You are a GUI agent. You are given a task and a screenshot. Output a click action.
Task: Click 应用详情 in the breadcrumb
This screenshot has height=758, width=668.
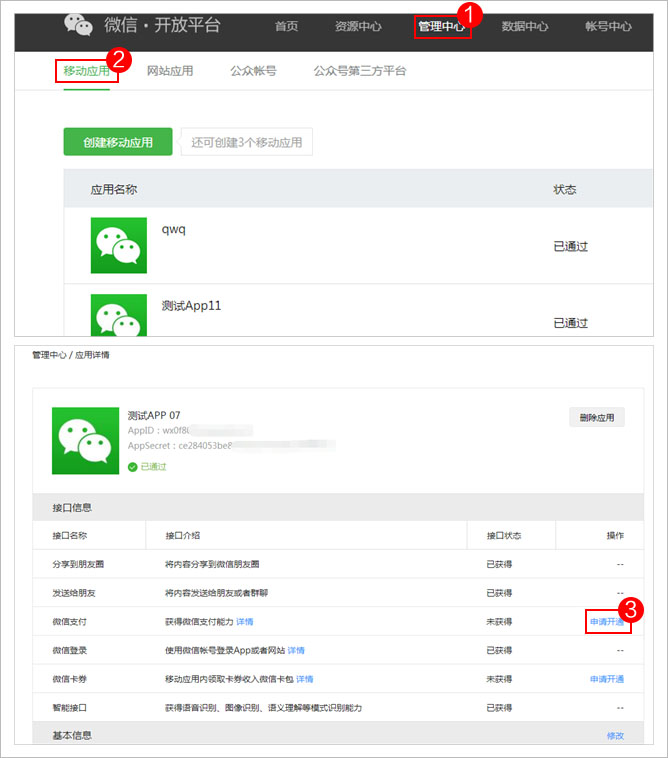coord(92,355)
